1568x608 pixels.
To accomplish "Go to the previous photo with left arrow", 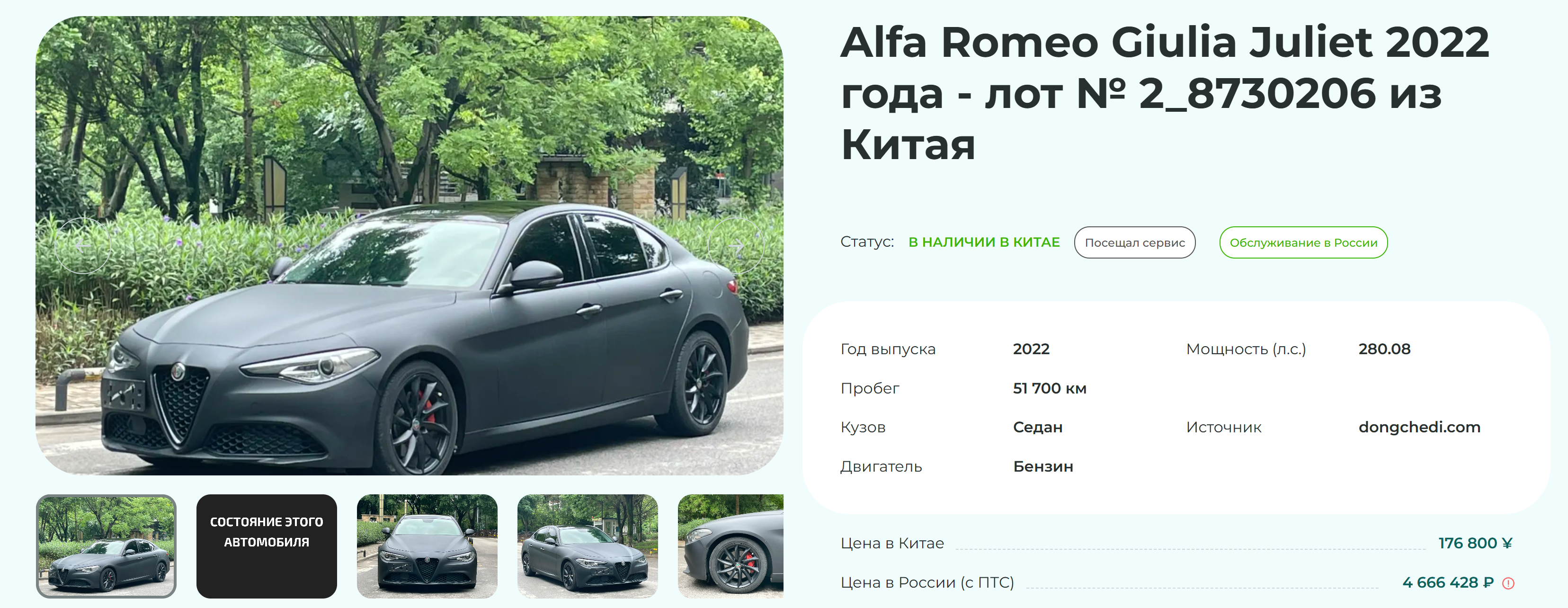I will (x=83, y=245).
